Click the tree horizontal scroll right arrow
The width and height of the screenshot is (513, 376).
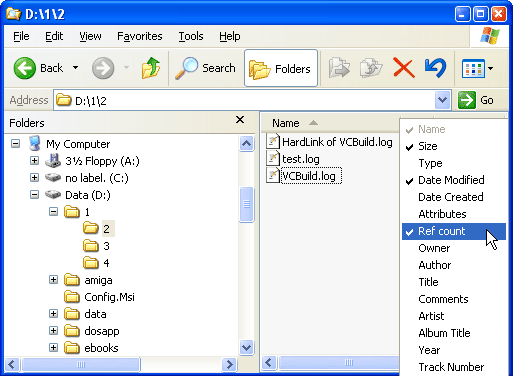(229, 364)
